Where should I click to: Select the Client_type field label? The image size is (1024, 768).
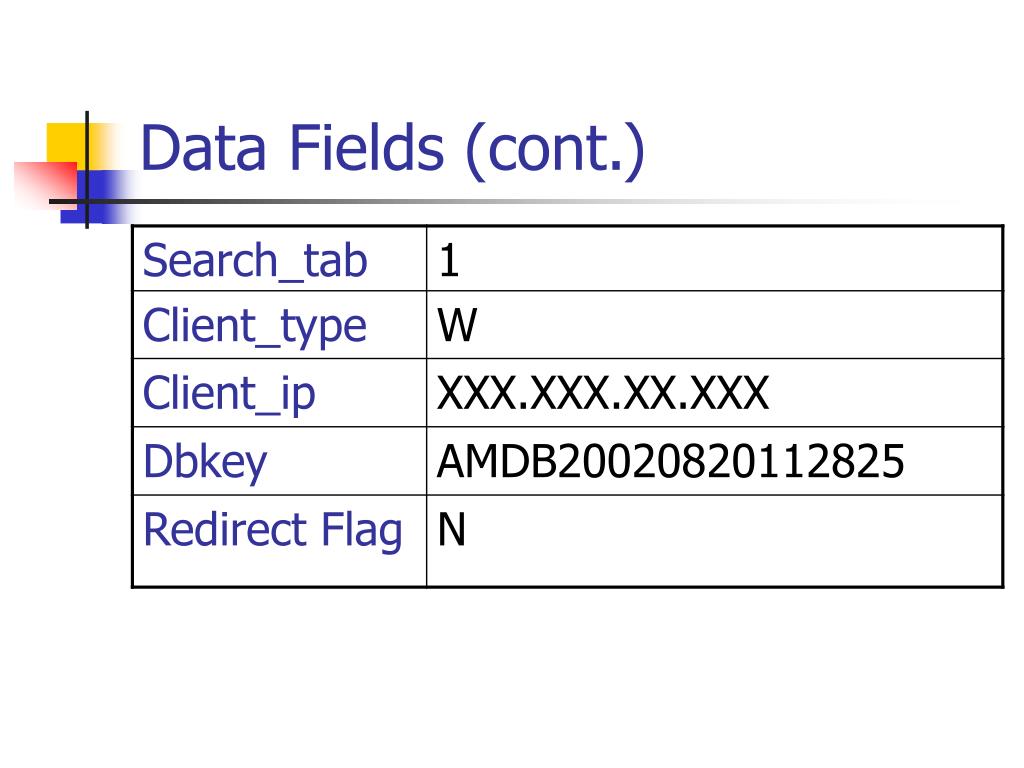(255, 327)
